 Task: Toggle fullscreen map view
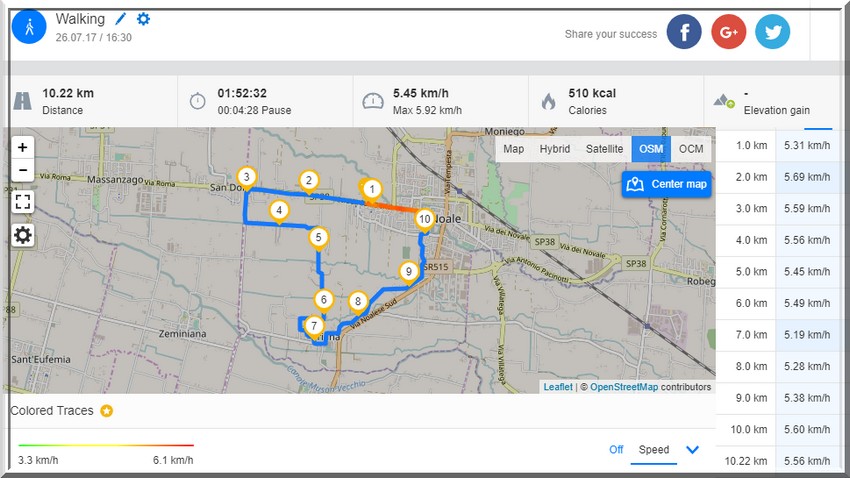point(22,202)
